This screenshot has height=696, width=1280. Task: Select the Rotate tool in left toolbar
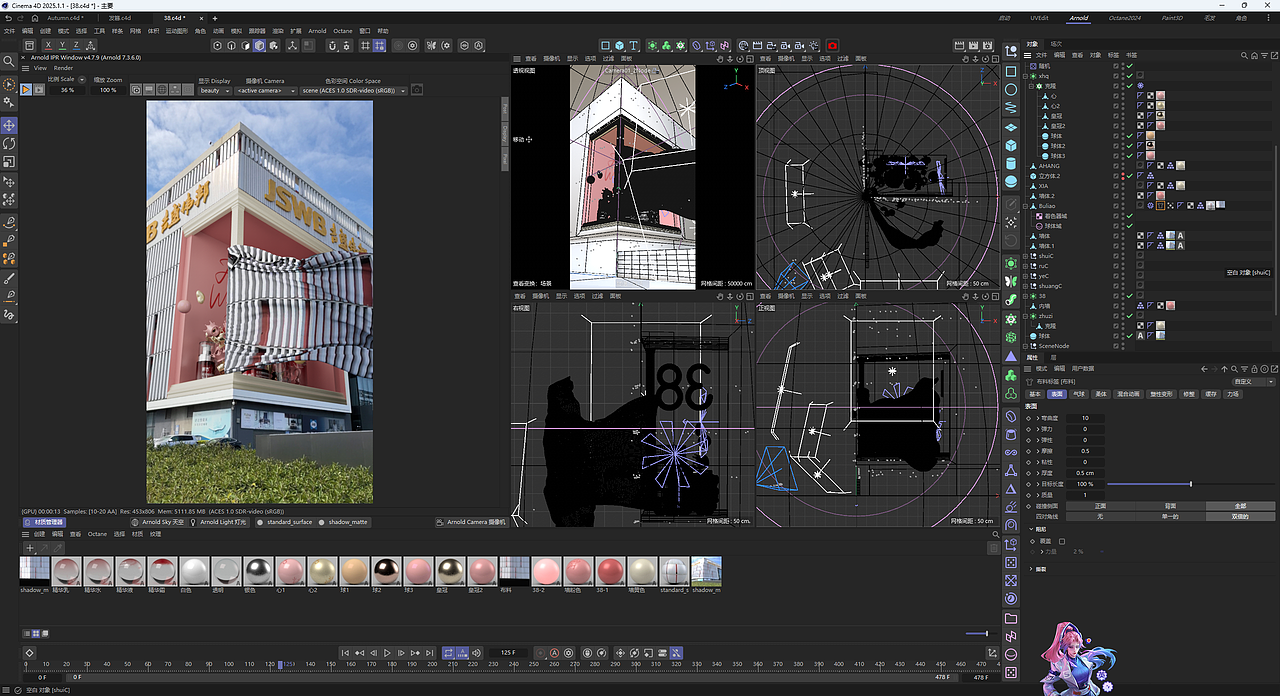point(9,144)
